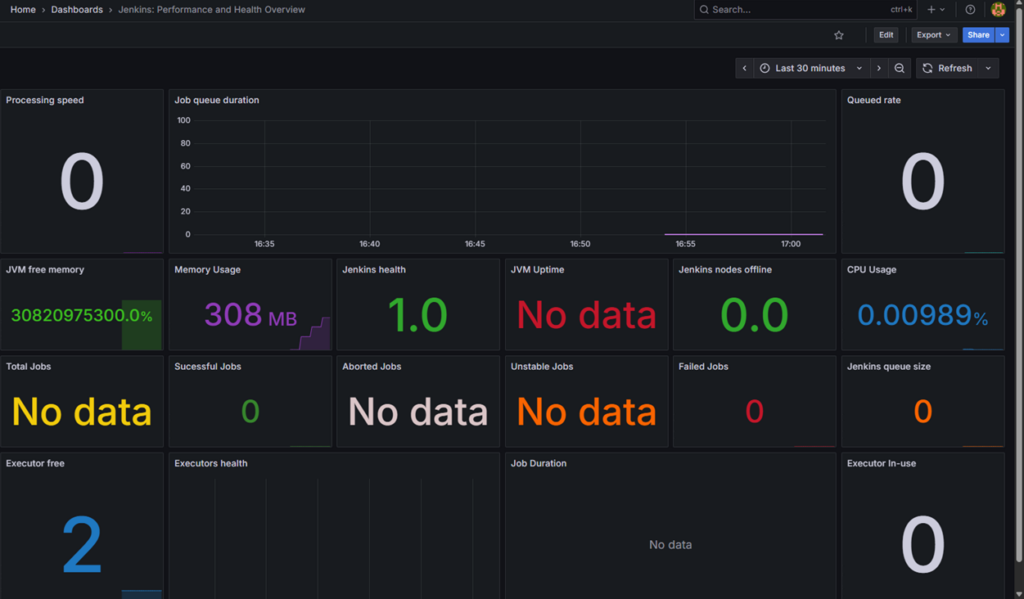
Task: Select the Memory Usage panel title
Action: (207, 270)
